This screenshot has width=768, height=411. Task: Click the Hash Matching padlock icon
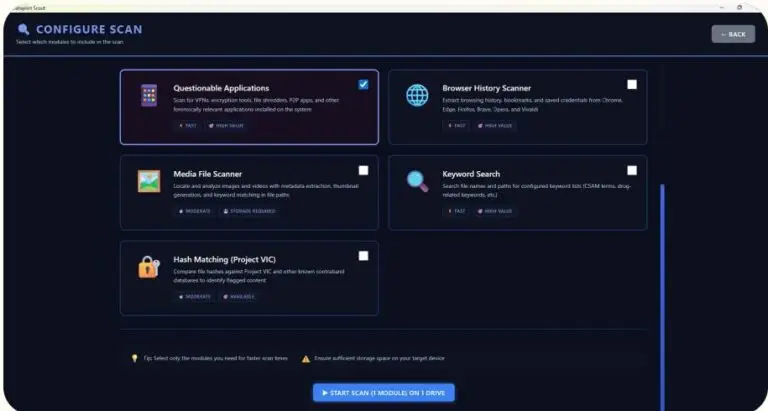tap(148, 267)
